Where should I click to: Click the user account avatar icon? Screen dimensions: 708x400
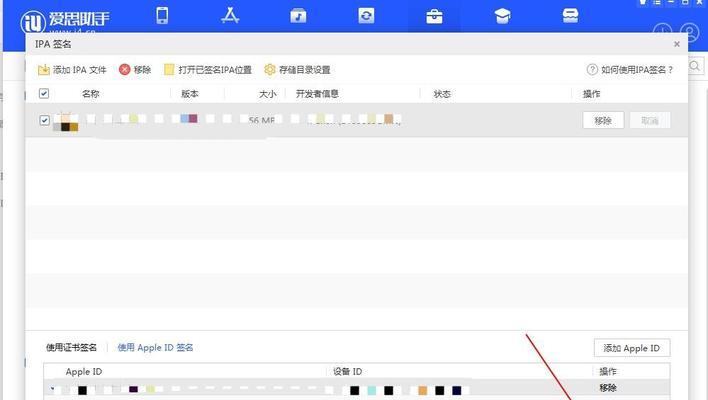click(690, 31)
